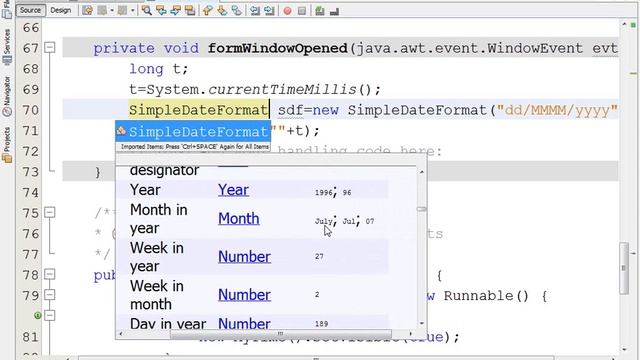Click Runnable() text on line 79

[486, 296]
